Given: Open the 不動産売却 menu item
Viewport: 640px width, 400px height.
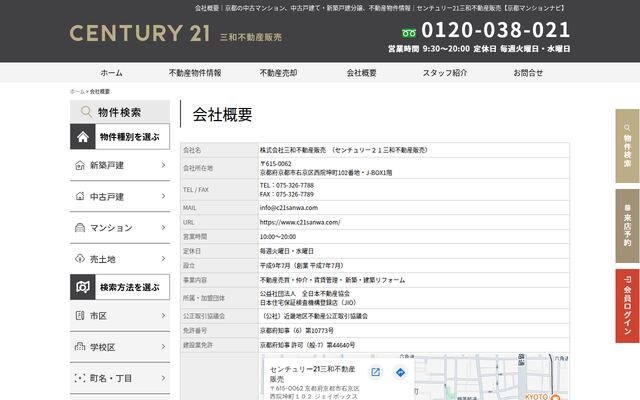Looking at the screenshot, I should [278, 73].
